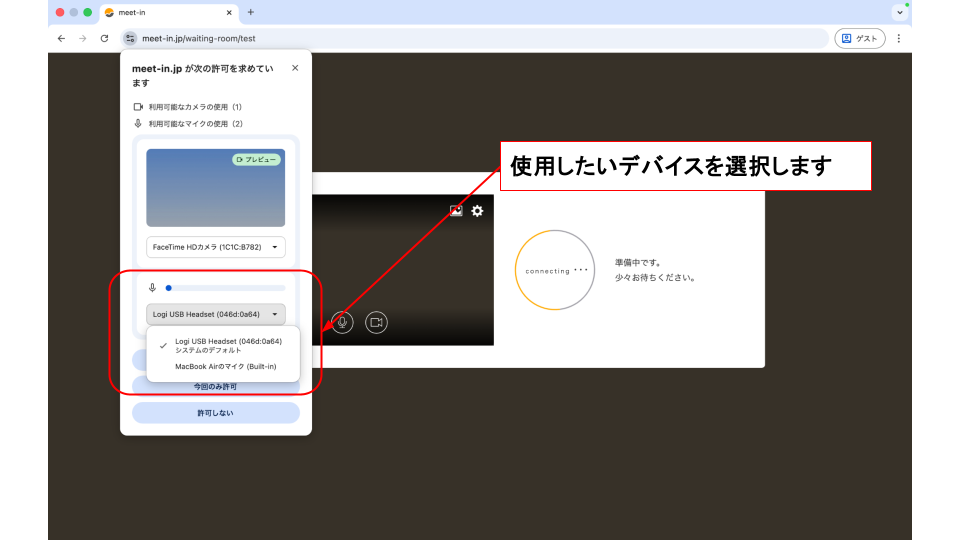
Task: Select Logi USB Headset system default option
Action: (x=227, y=345)
